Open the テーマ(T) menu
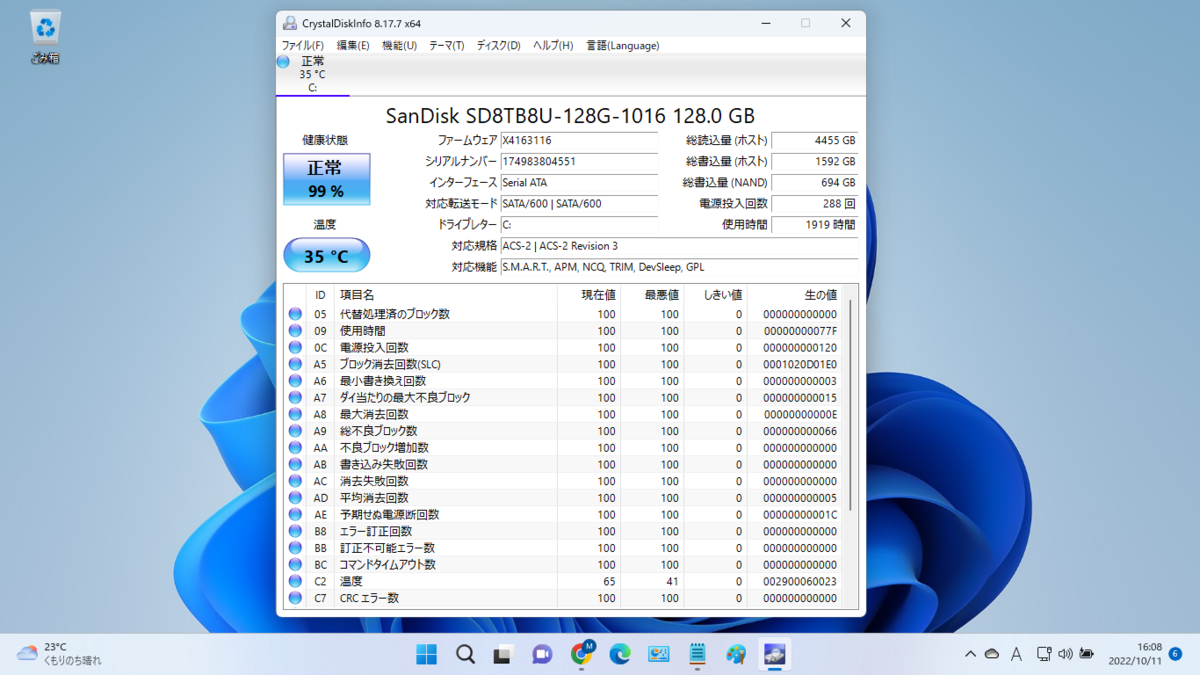 point(444,45)
